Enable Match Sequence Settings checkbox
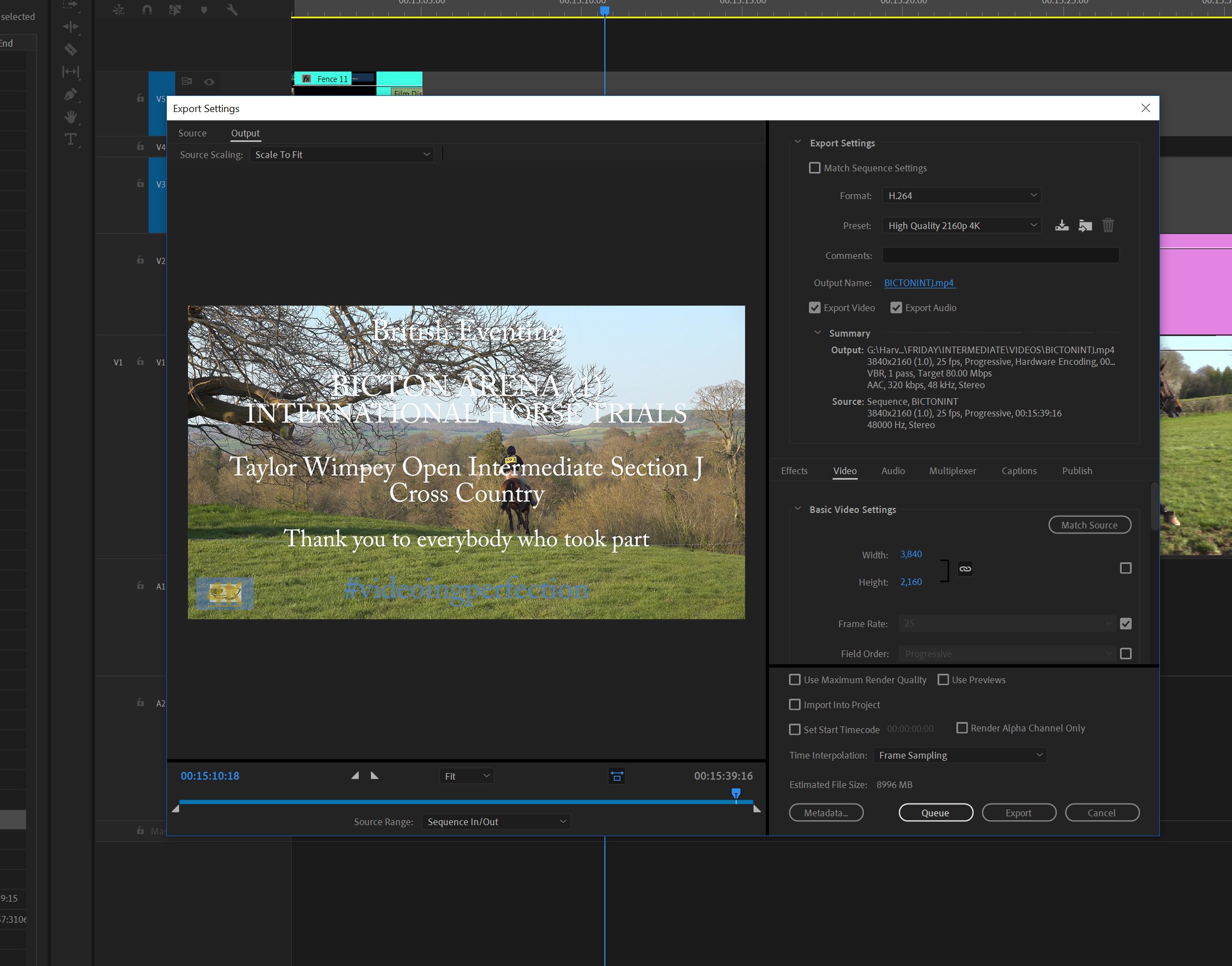The height and width of the screenshot is (966, 1232). click(x=814, y=168)
